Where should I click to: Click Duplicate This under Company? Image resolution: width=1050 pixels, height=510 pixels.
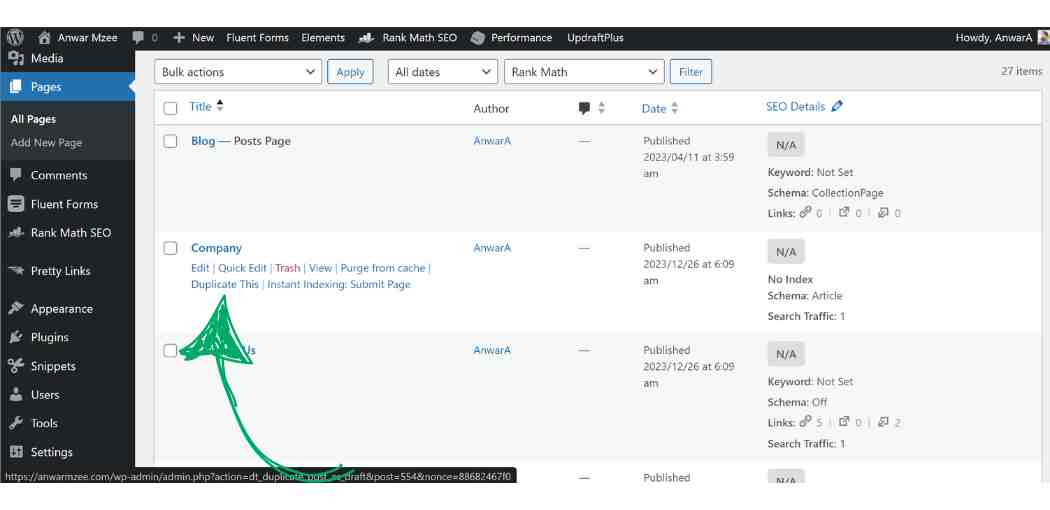[x=225, y=284]
